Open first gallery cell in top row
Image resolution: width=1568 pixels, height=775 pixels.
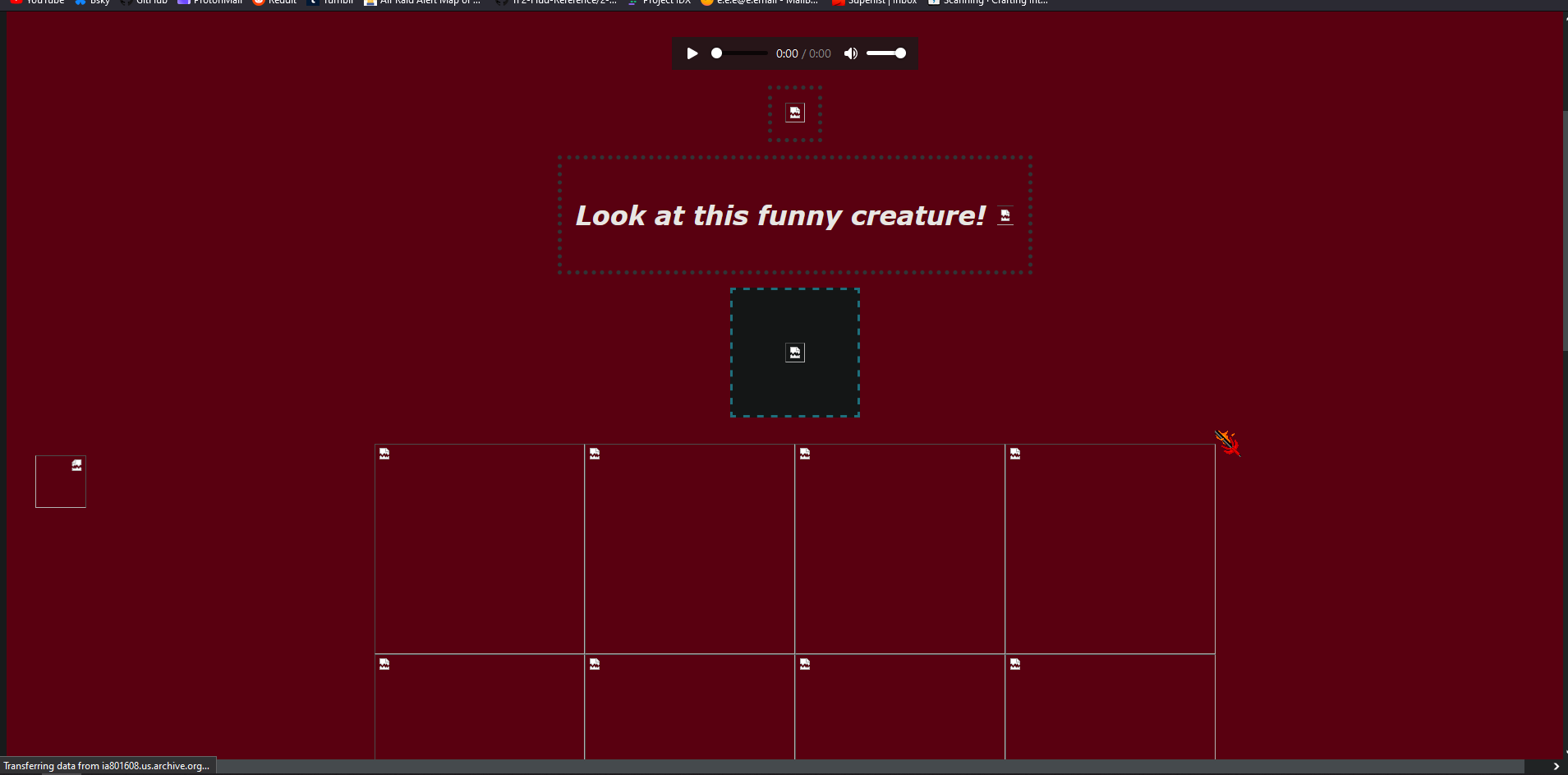[480, 549]
